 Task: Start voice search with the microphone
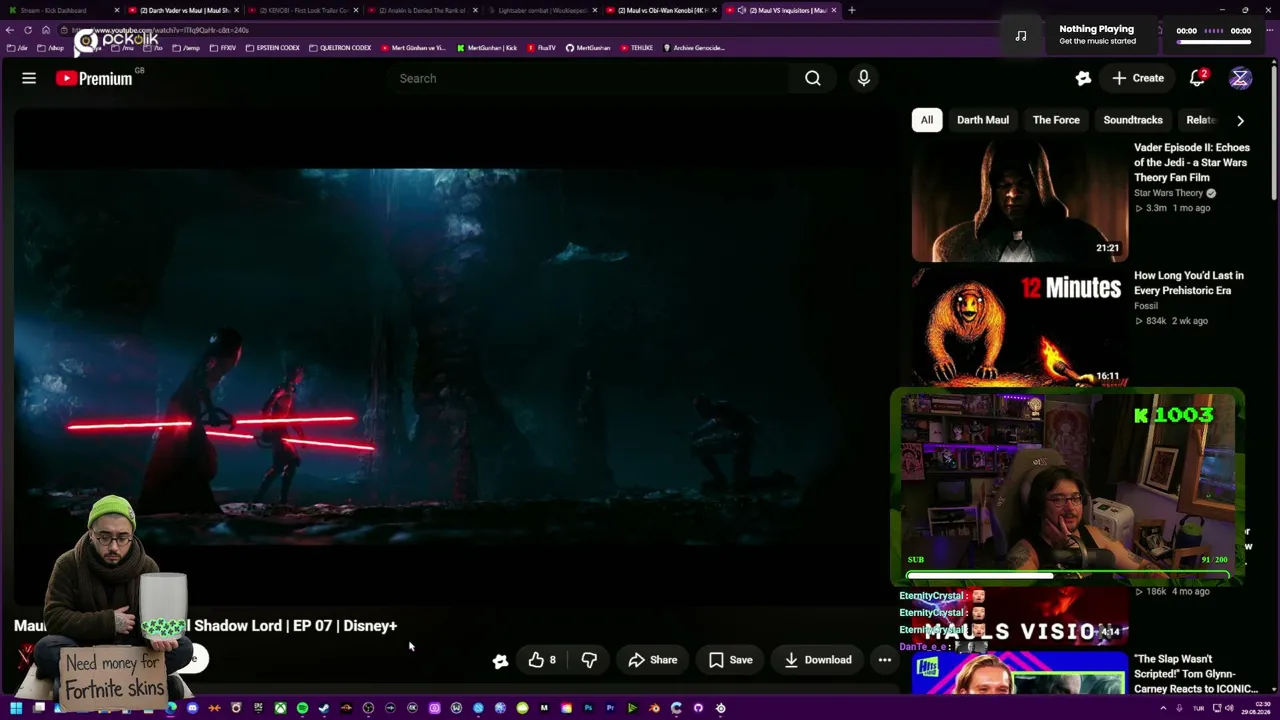[x=864, y=78]
